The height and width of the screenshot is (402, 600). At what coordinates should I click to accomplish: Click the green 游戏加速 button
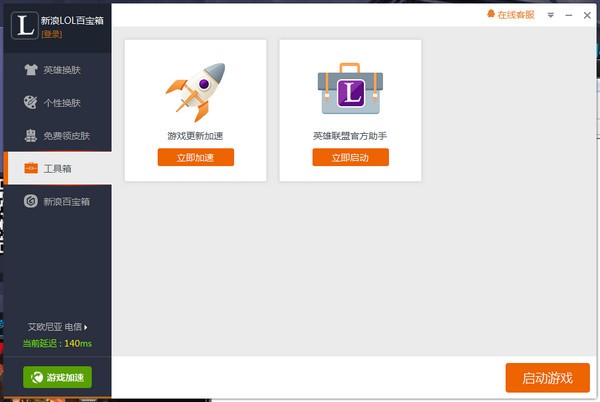coord(57,377)
